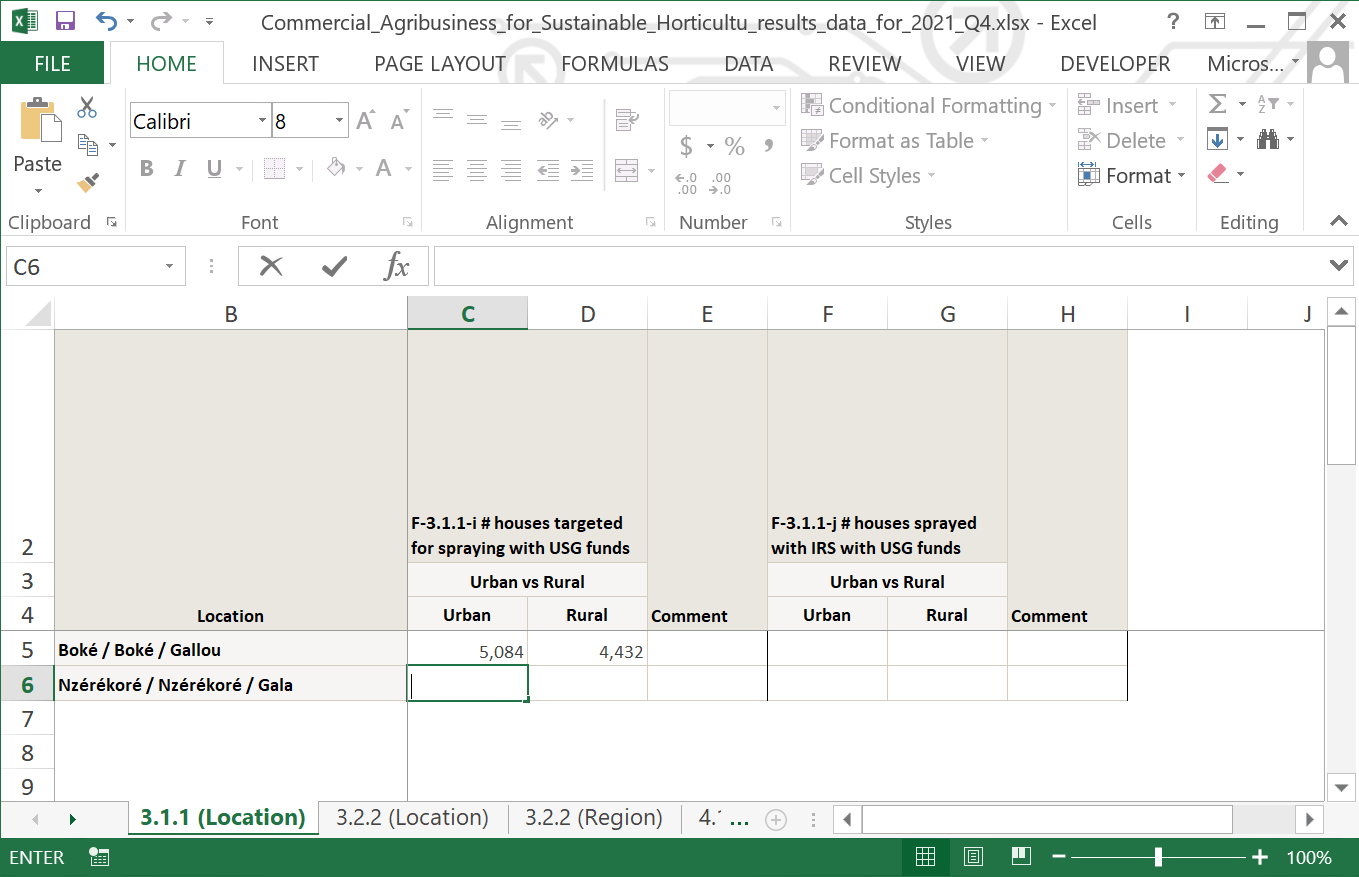
Task: Expand the formula bar
Action: [1340, 265]
